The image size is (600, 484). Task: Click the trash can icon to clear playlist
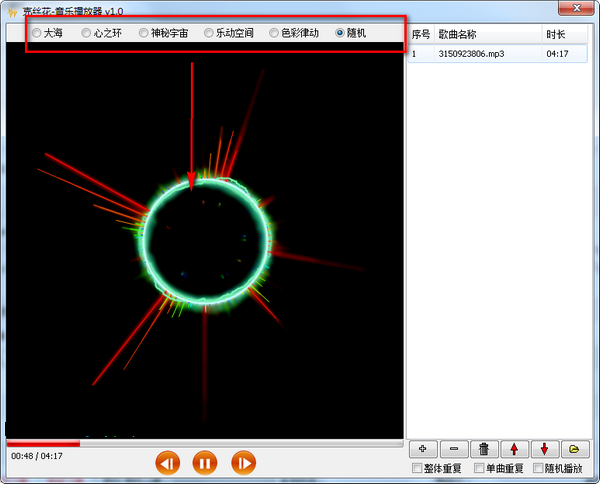(x=484, y=449)
